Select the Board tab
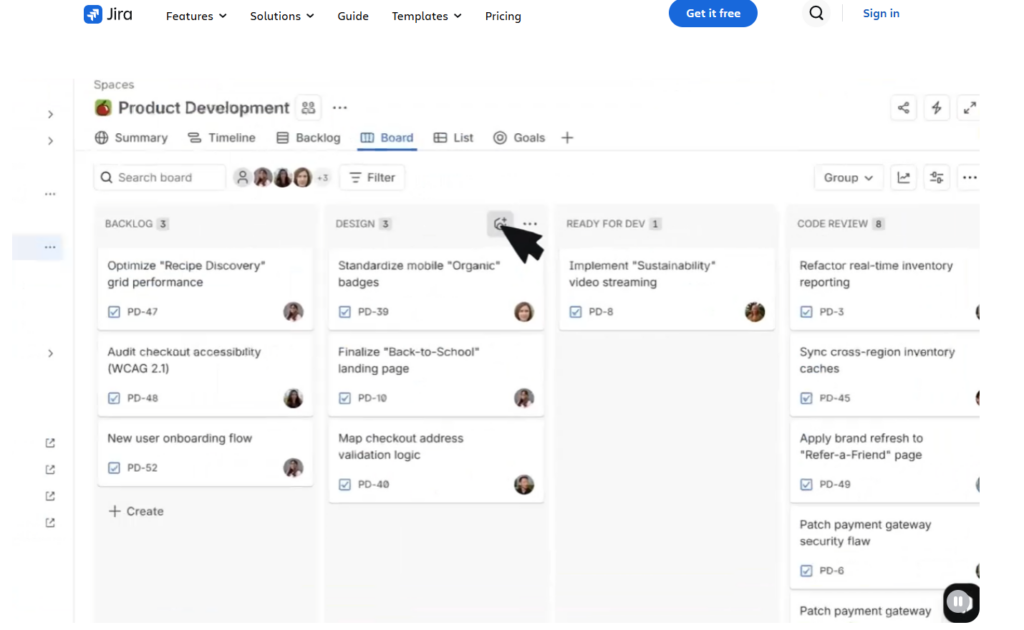The image size is (1024, 630). coord(387,138)
